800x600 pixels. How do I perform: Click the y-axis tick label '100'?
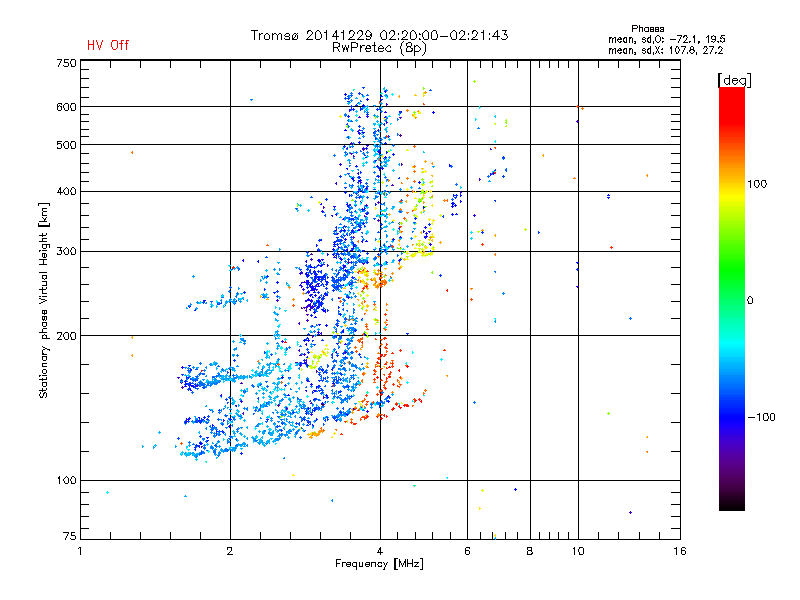coord(66,481)
